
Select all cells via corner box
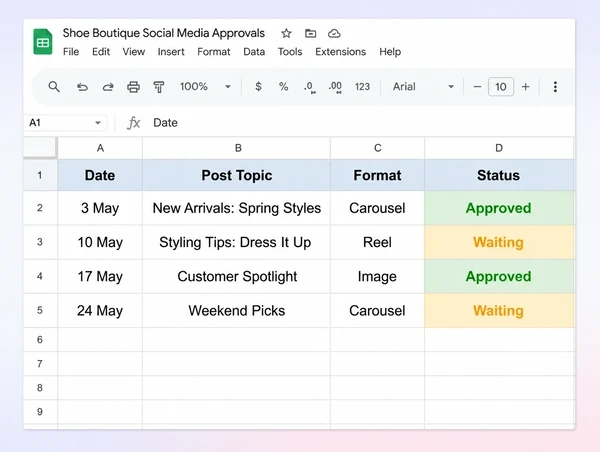(x=40, y=148)
